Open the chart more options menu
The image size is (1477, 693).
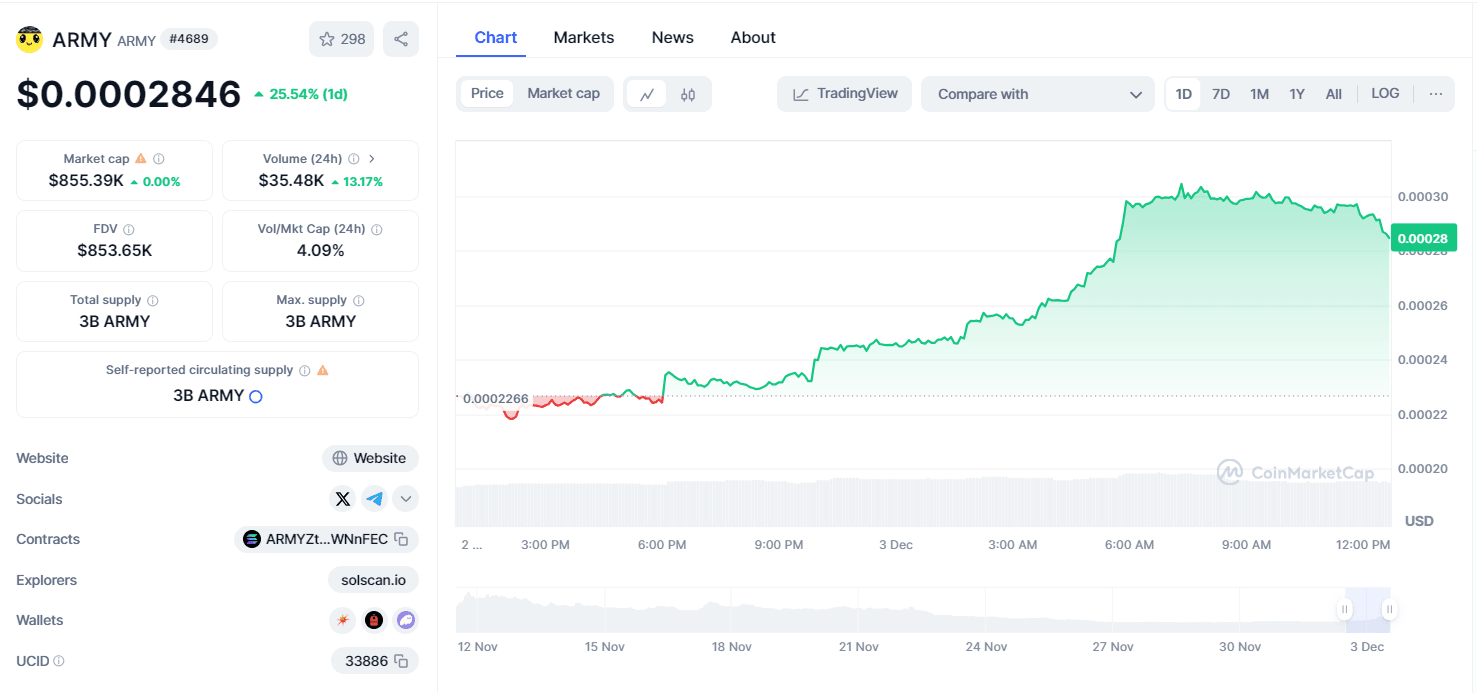point(1436,93)
